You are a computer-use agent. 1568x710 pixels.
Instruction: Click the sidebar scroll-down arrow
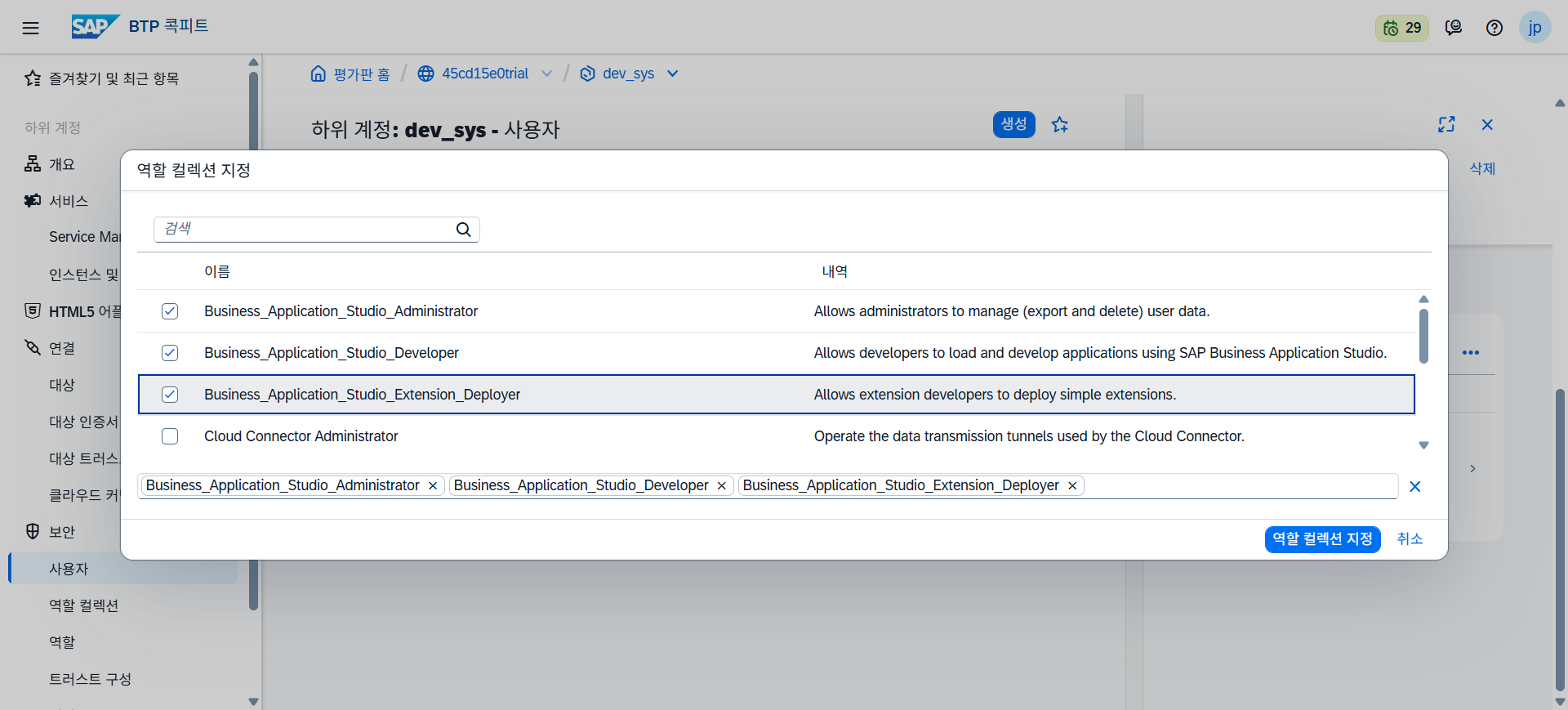pyautogui.click(x=253, y=702)
